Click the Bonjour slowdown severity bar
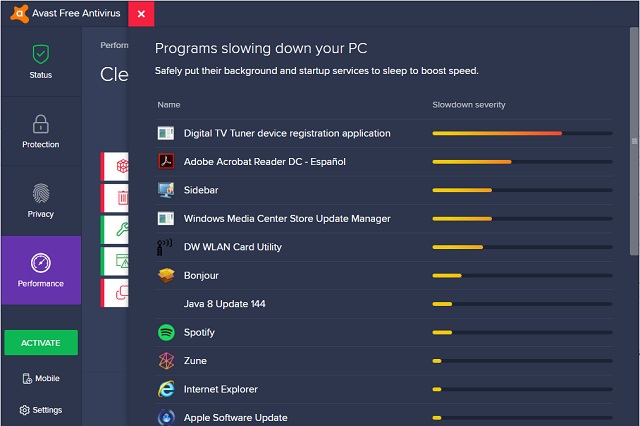The image size is (640, 426). click(x=522, y=275)
